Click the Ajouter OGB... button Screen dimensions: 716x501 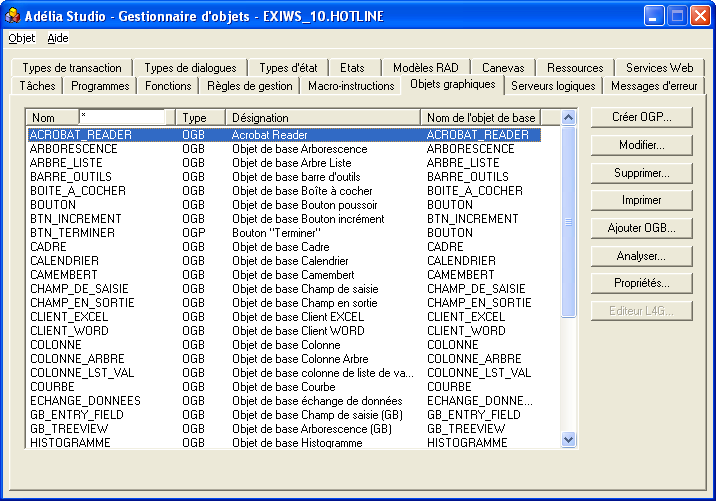641,228
